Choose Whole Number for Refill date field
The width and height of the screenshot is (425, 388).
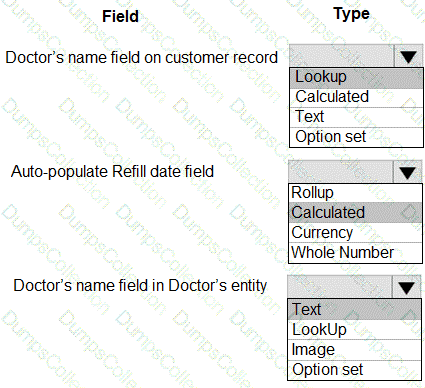(x=355, y=253)
